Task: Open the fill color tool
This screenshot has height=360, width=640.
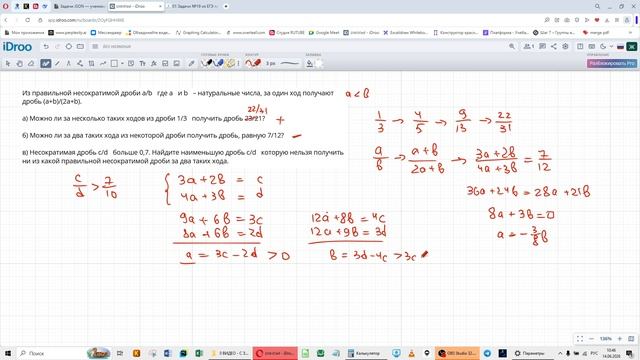Action: point(309,63)
